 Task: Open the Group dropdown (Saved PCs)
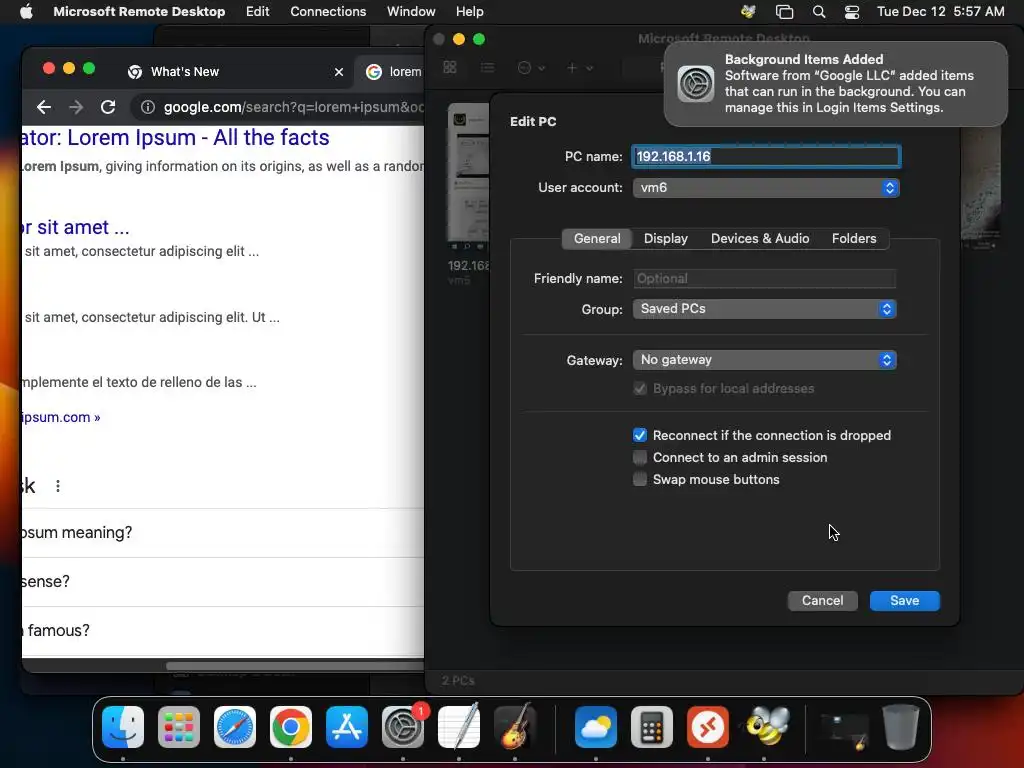(x=765, y=309)
